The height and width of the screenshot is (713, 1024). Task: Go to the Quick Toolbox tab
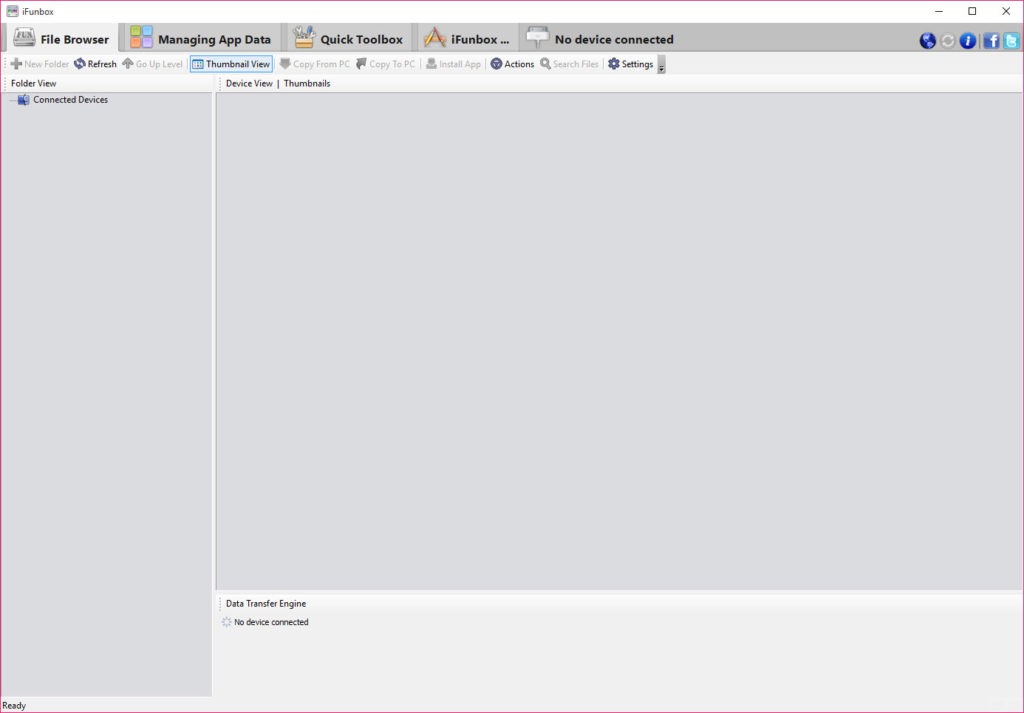348,39
